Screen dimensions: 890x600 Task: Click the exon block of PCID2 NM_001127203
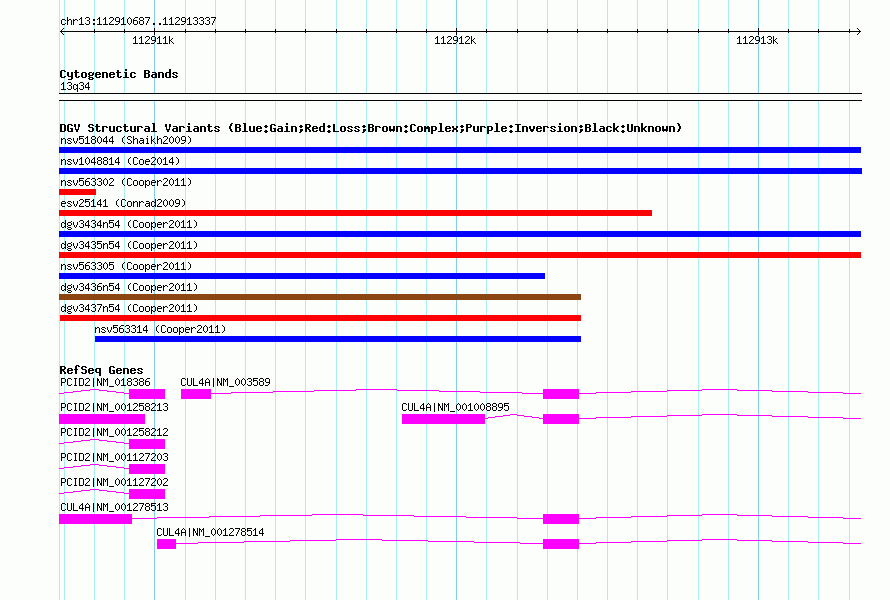point(147,469)
